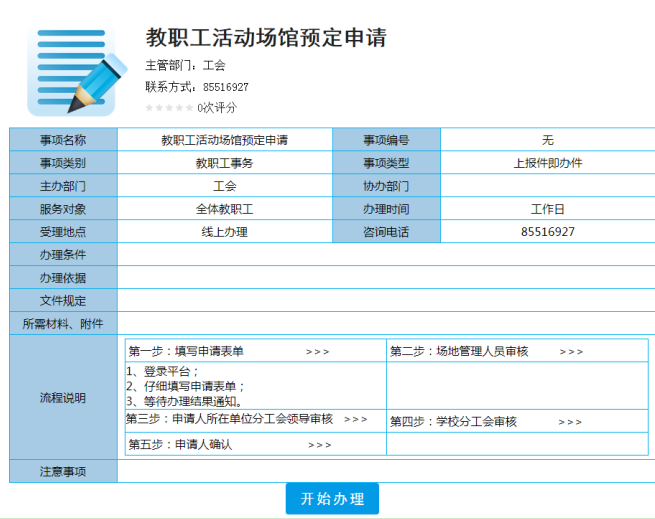Expand 第一步 填写申请表单 arrows
This screenshot has height=519, width=655.
(x=317, y=352)
